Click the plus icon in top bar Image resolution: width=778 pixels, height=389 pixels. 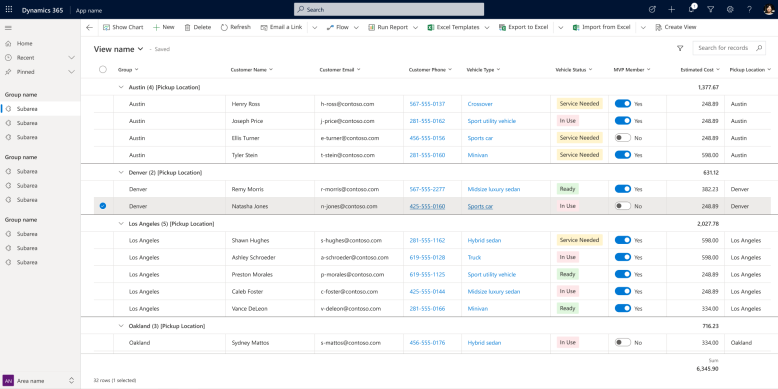click(671, 9)
